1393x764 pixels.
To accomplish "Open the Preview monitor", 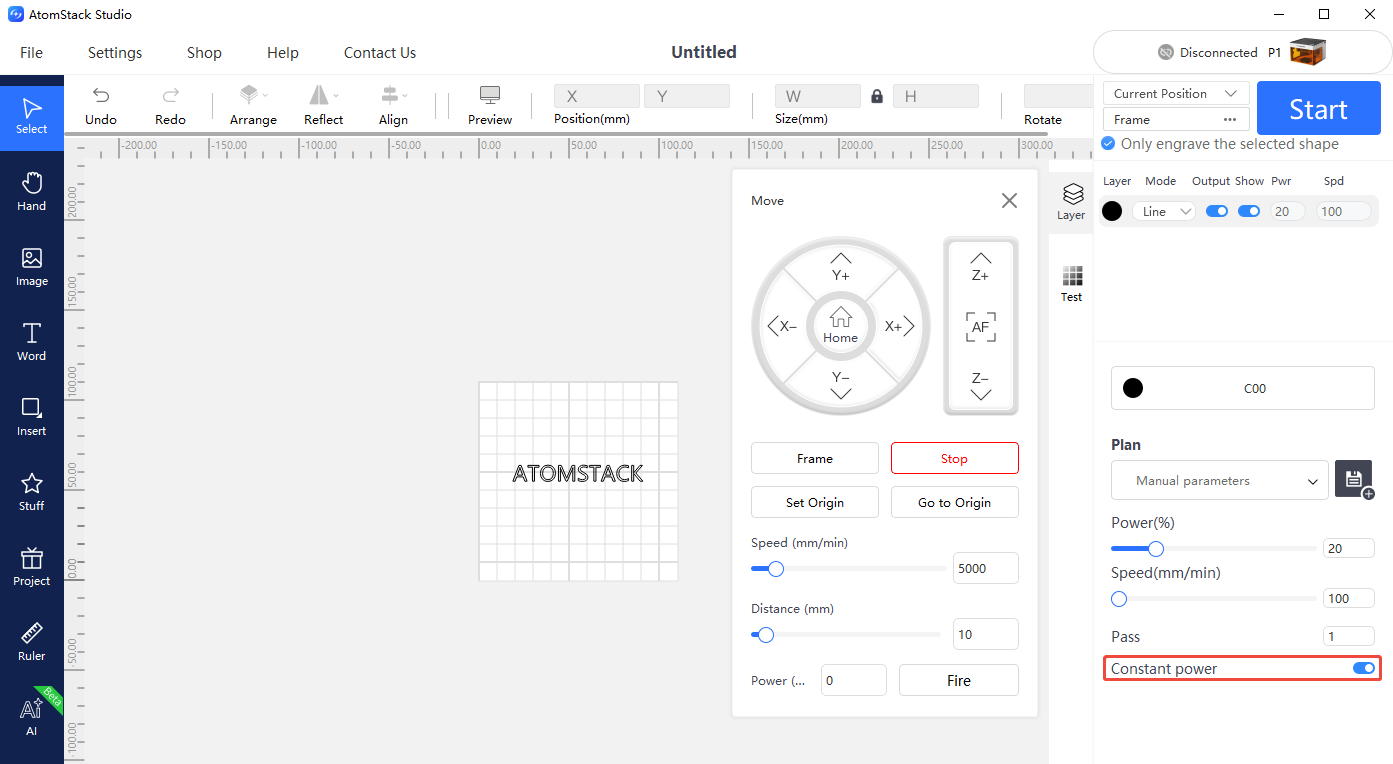I will (490, 105).
